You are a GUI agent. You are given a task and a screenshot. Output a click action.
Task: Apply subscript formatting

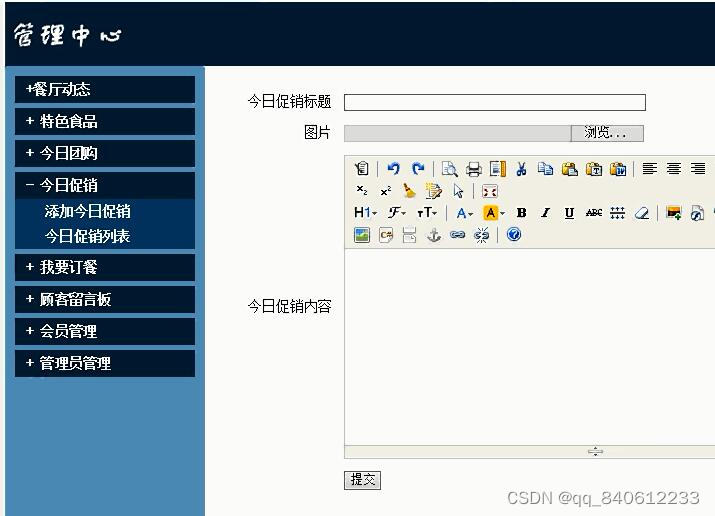[x=362, y=191]
